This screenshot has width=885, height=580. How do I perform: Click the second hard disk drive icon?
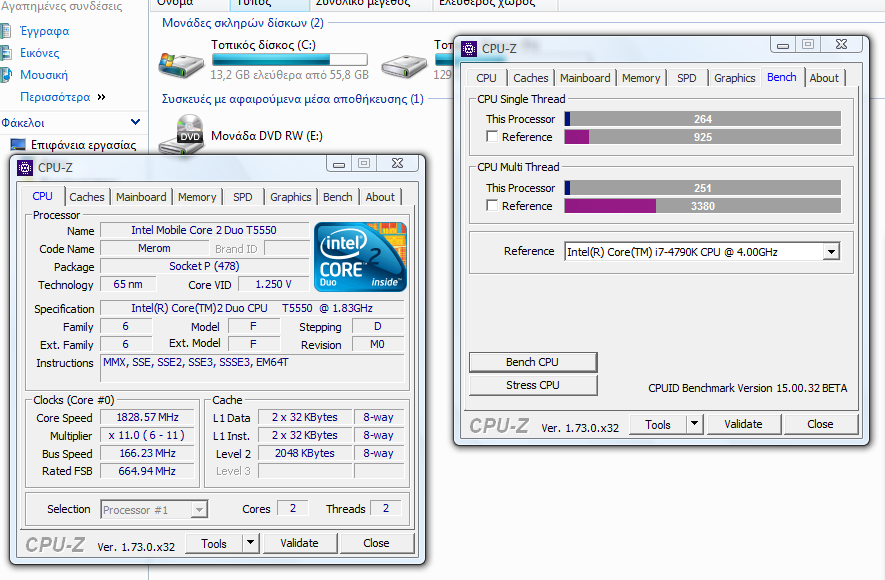click(x=404, y=67)
